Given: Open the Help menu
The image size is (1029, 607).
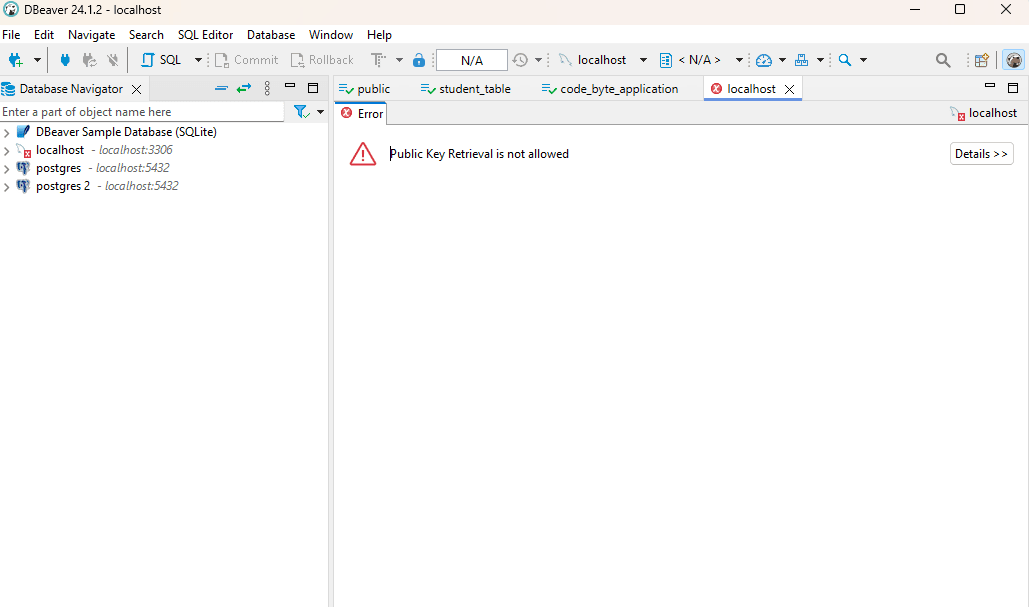Looking at the screenshot, I should click(379, 35).
